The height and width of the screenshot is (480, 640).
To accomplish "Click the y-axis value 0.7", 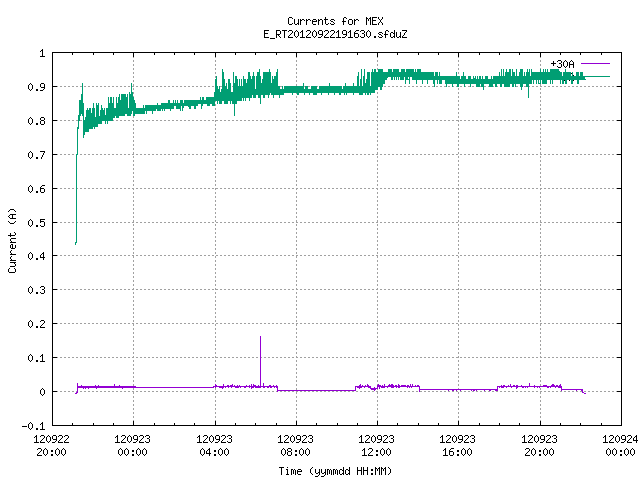I will 36,155.
